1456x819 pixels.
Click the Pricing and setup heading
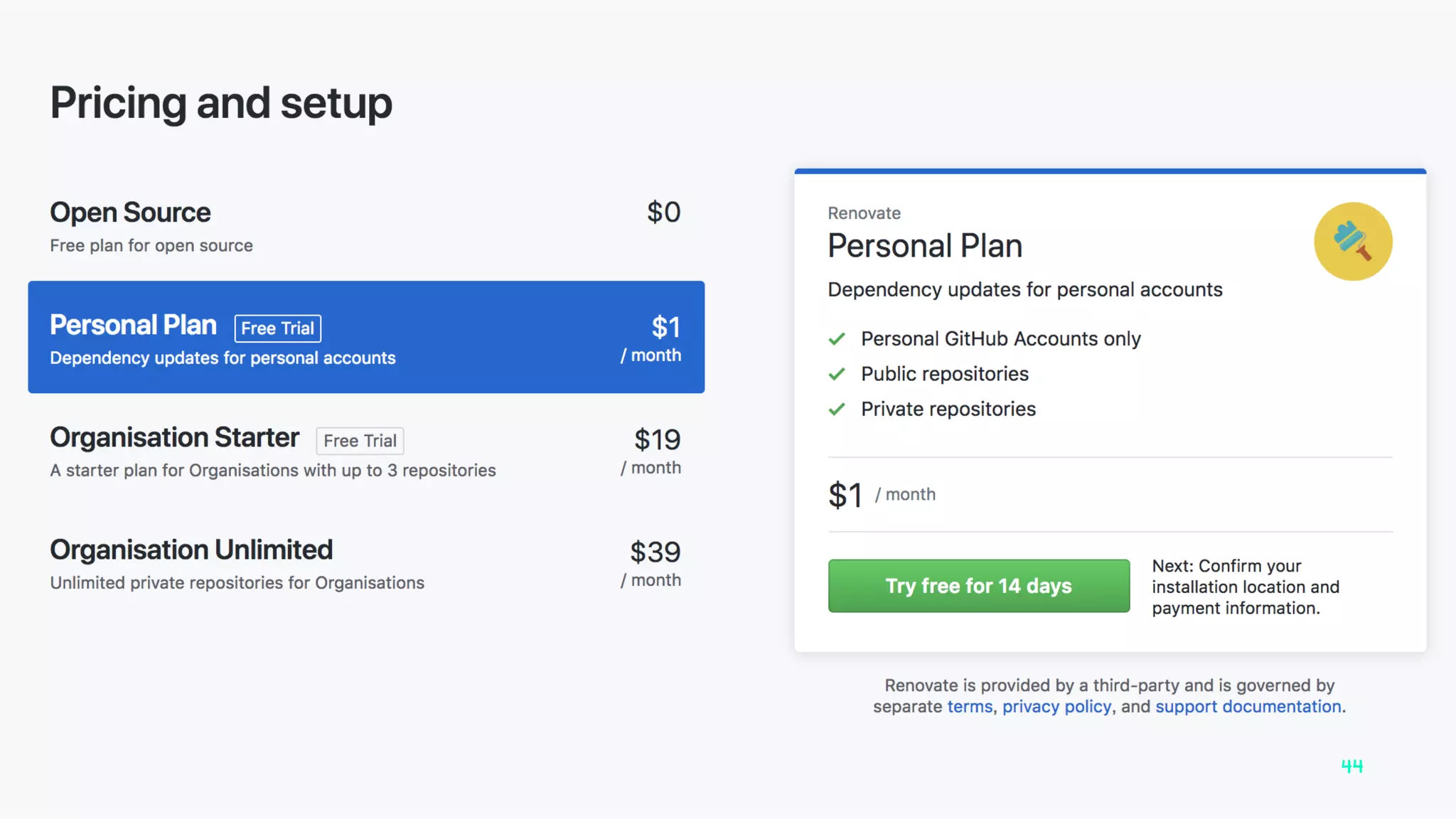point(221,103)
